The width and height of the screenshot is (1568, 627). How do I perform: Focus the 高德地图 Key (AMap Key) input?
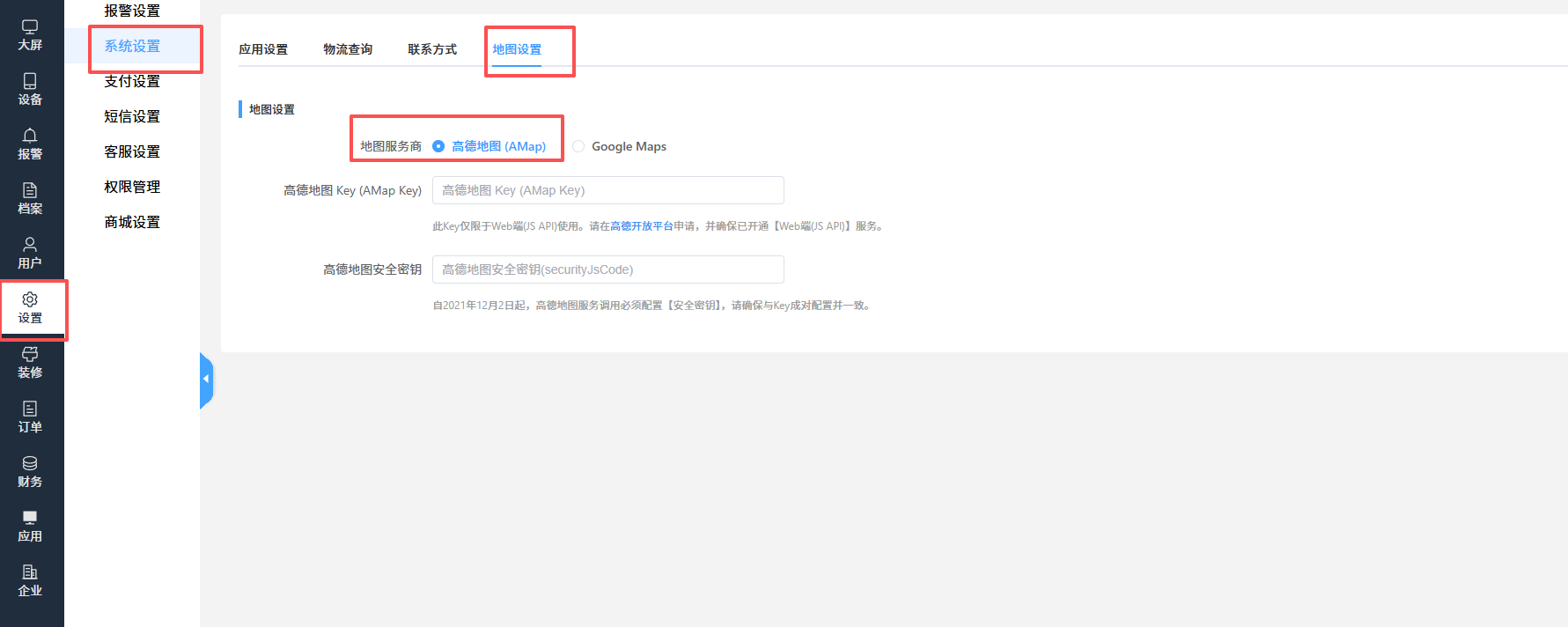tap(608, 190)
